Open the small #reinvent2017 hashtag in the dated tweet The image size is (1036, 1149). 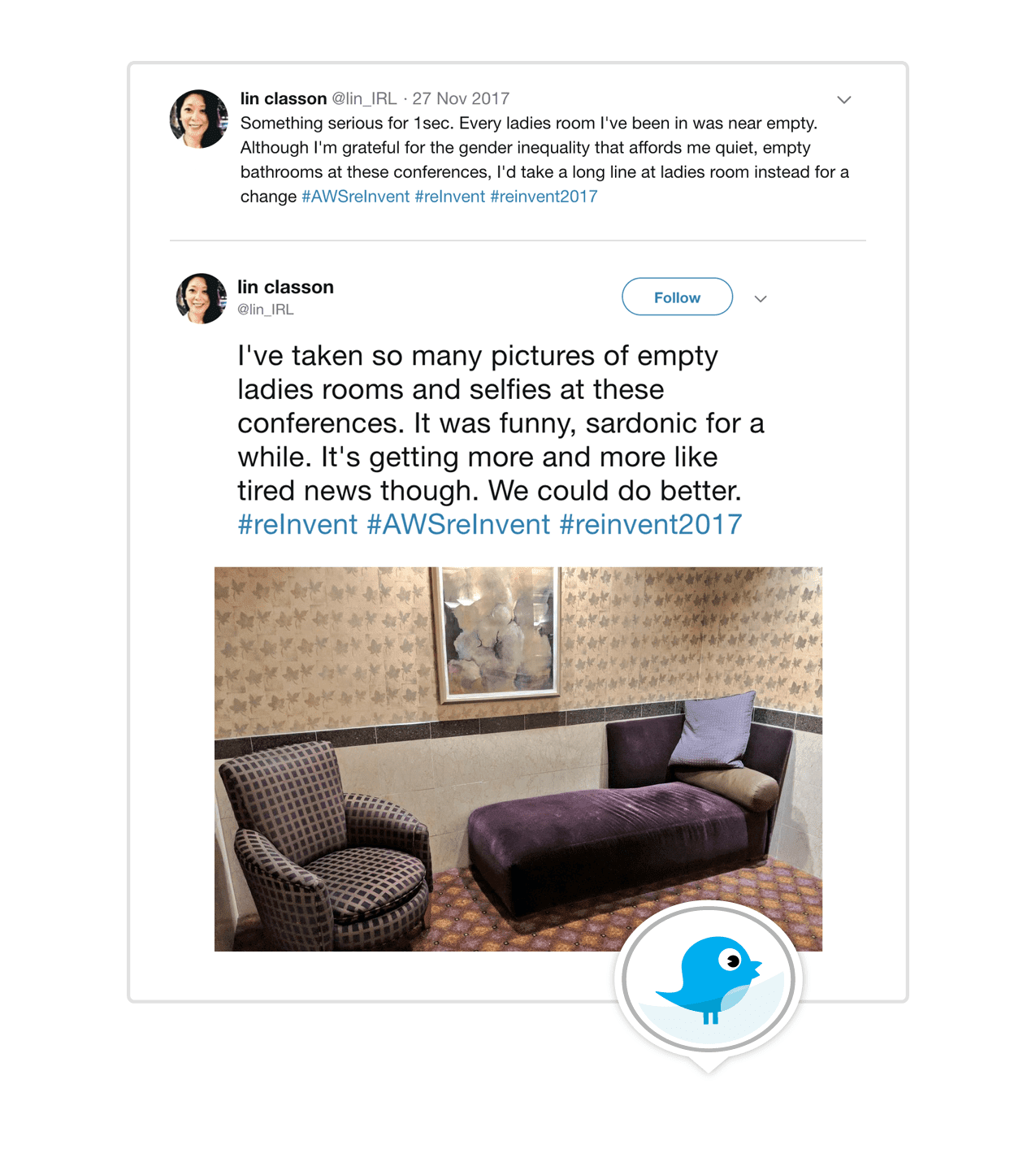pyautogui.click(x=544, y=197)
